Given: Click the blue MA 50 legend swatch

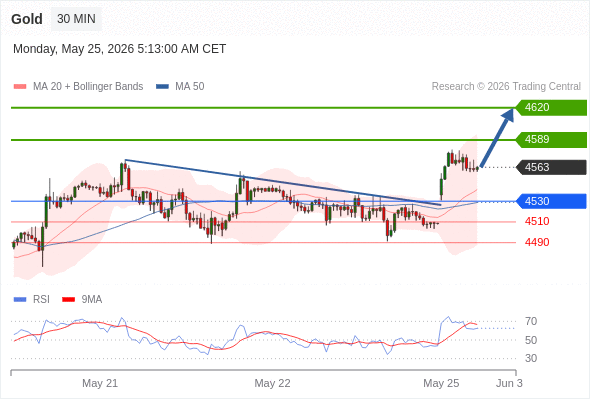Looking at the screenshot, I should pyautogui.click(x=163, y=87).
